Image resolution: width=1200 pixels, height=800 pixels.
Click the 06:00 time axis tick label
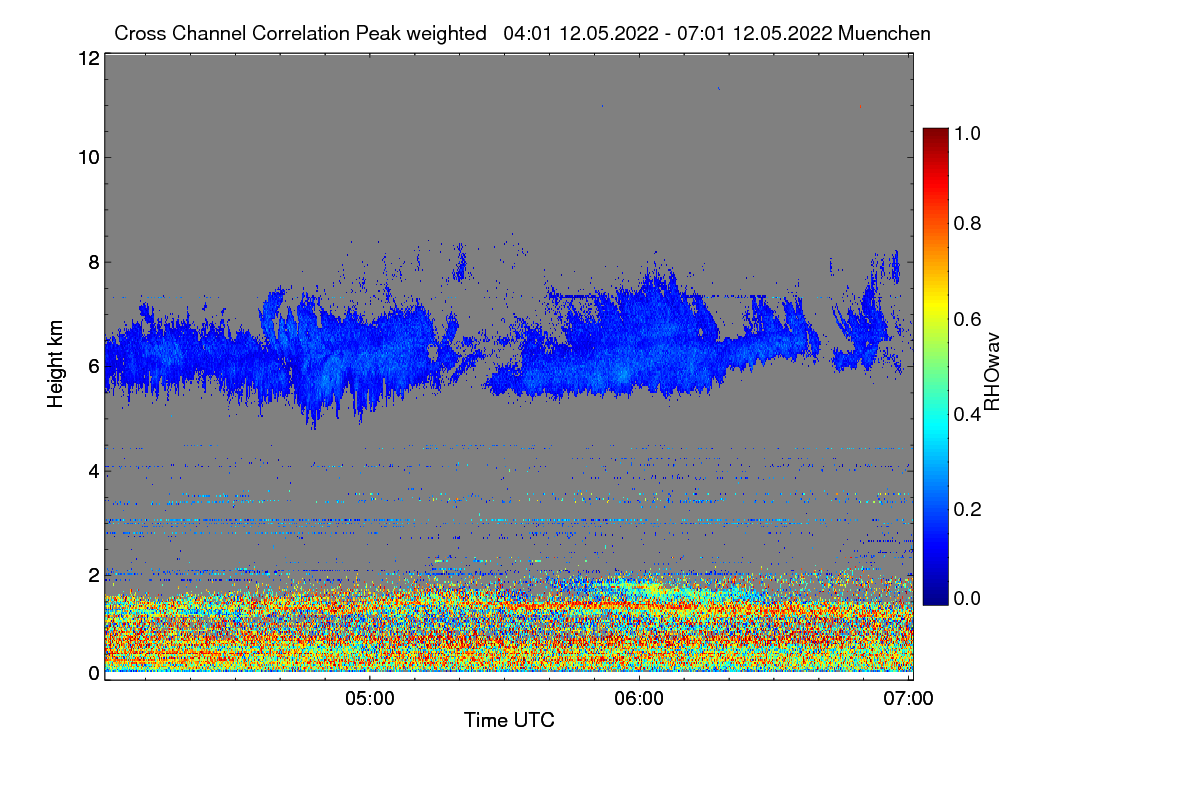tap(639, 698)
